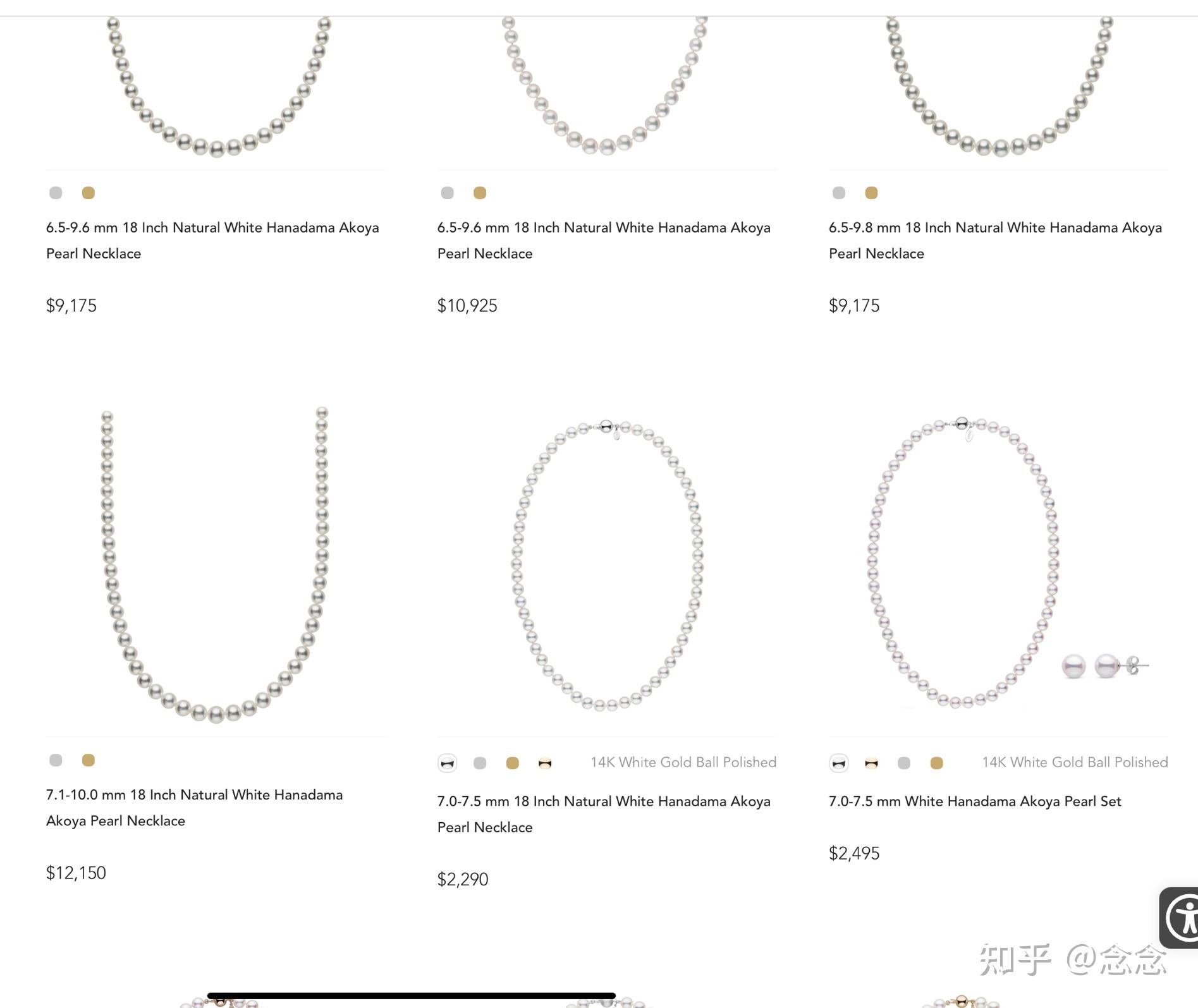1198x1008 pixels.
Task: Open 7.0-7.5 mm 18 Inch necklace title
Action: point(604,814)
